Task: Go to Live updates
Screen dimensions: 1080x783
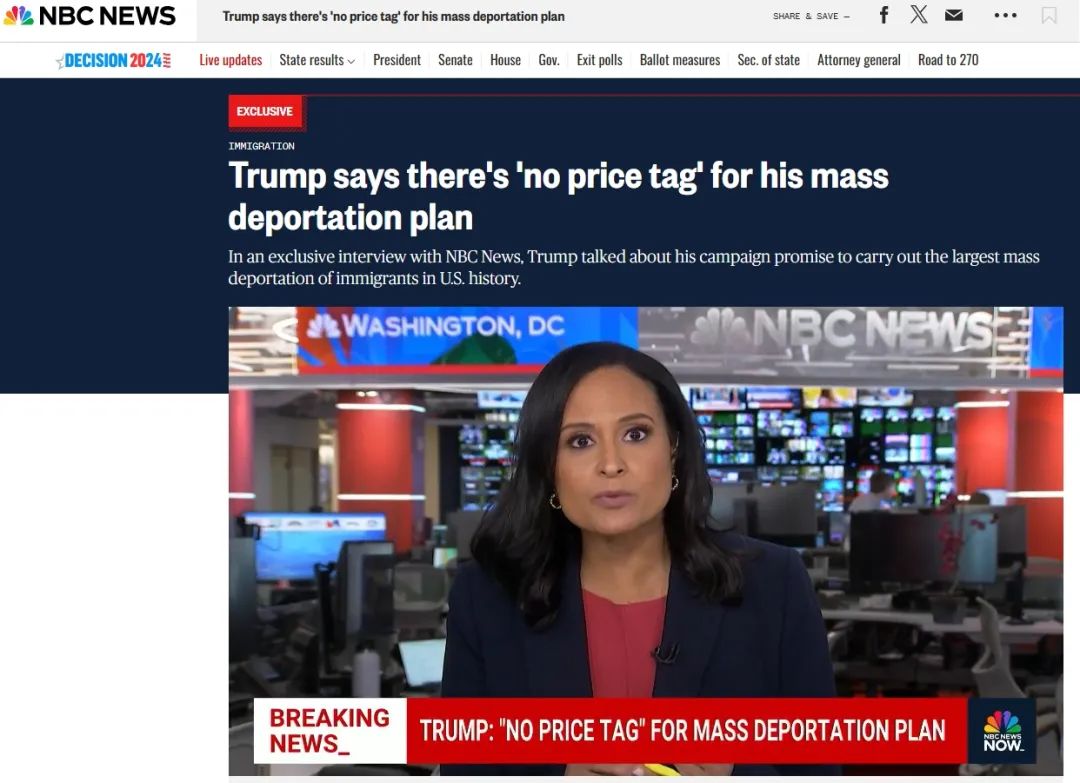Action: (x=231, y=60)
